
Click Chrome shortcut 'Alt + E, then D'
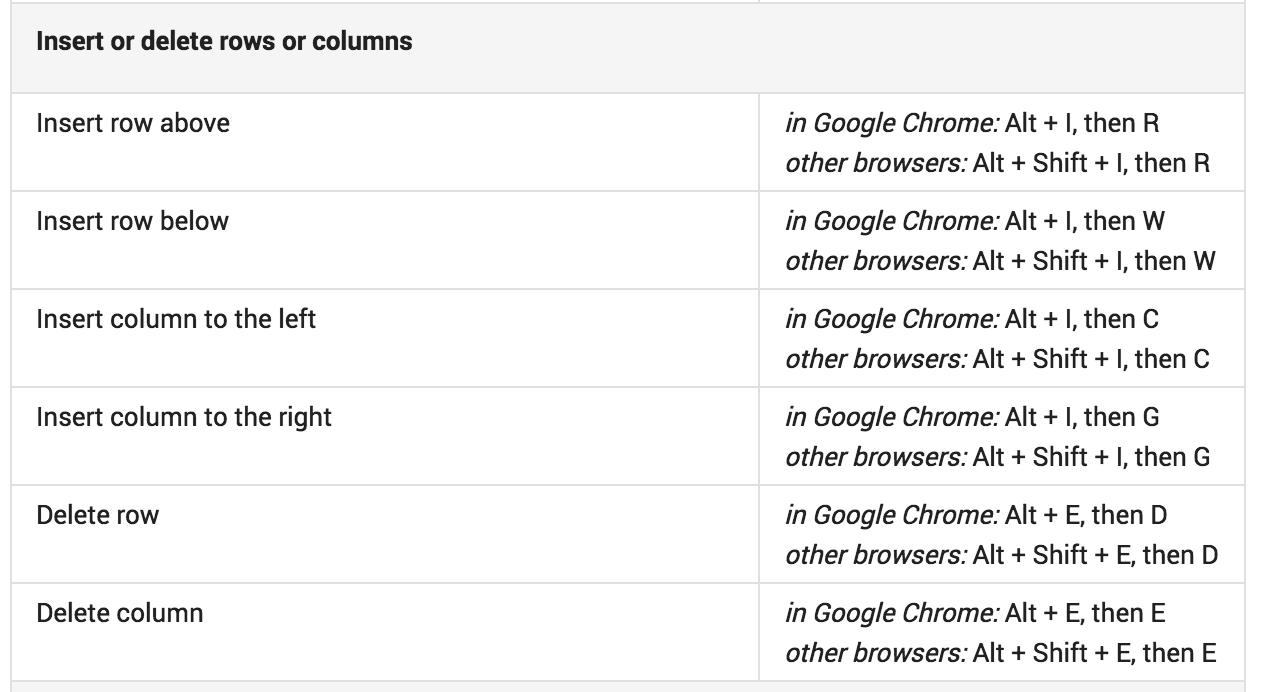[x=1086, y=515]
